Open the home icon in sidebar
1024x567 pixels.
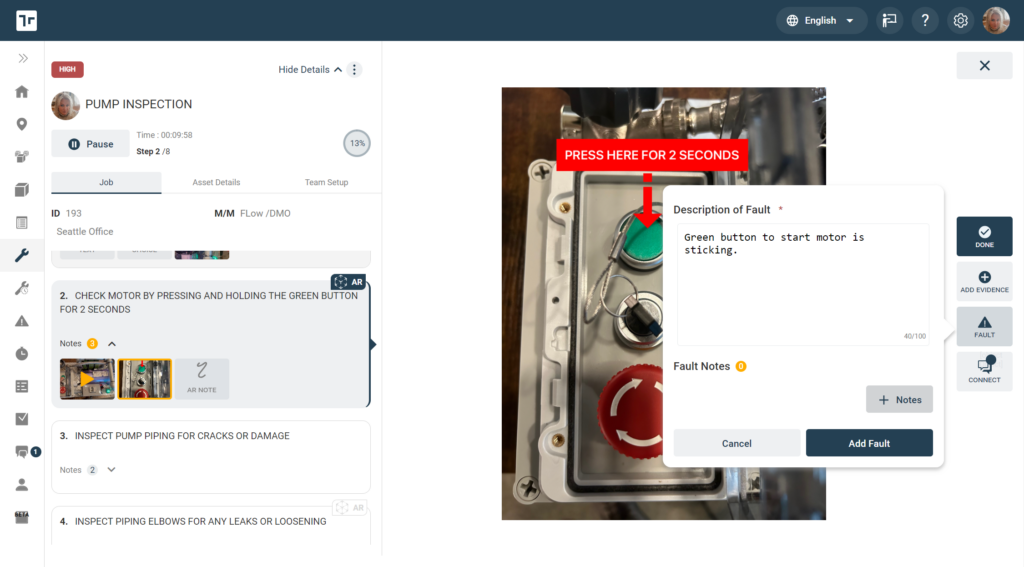22,91
